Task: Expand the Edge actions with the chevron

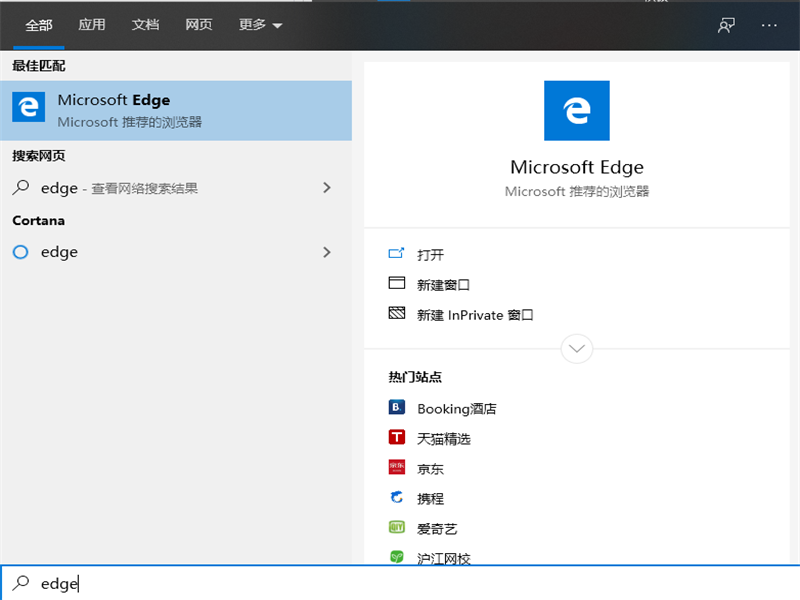Action: coord(577,348)
